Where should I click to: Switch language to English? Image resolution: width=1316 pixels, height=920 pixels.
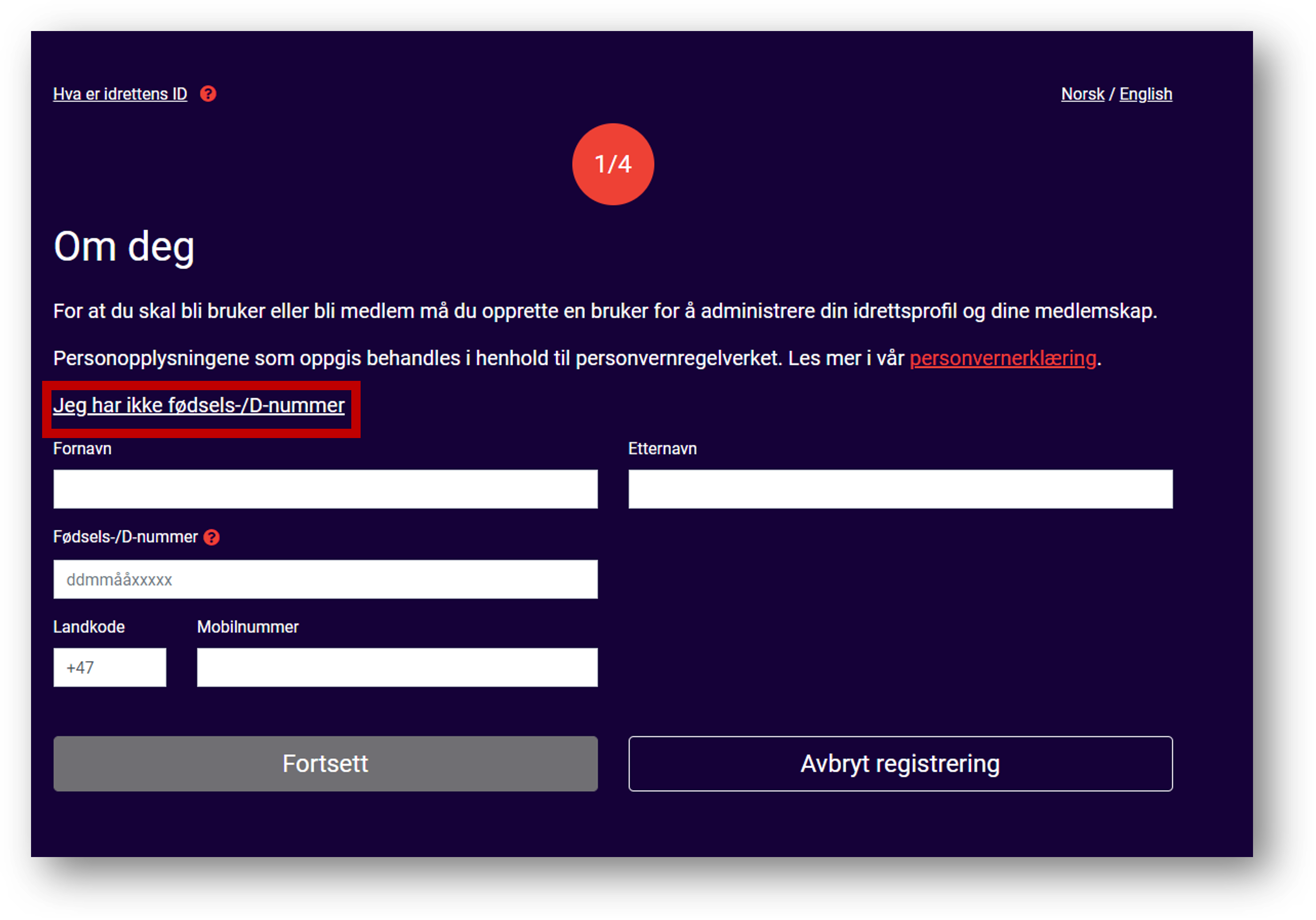pos(1146,94)
